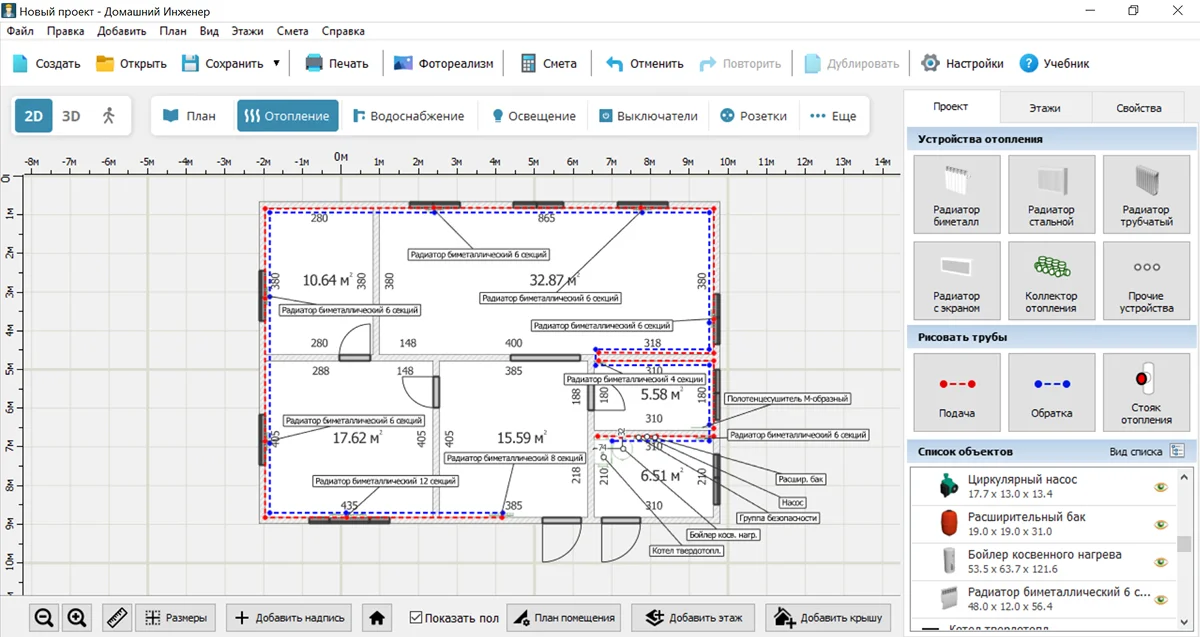Hide the Циркулярный насос object

[1160, 487]
